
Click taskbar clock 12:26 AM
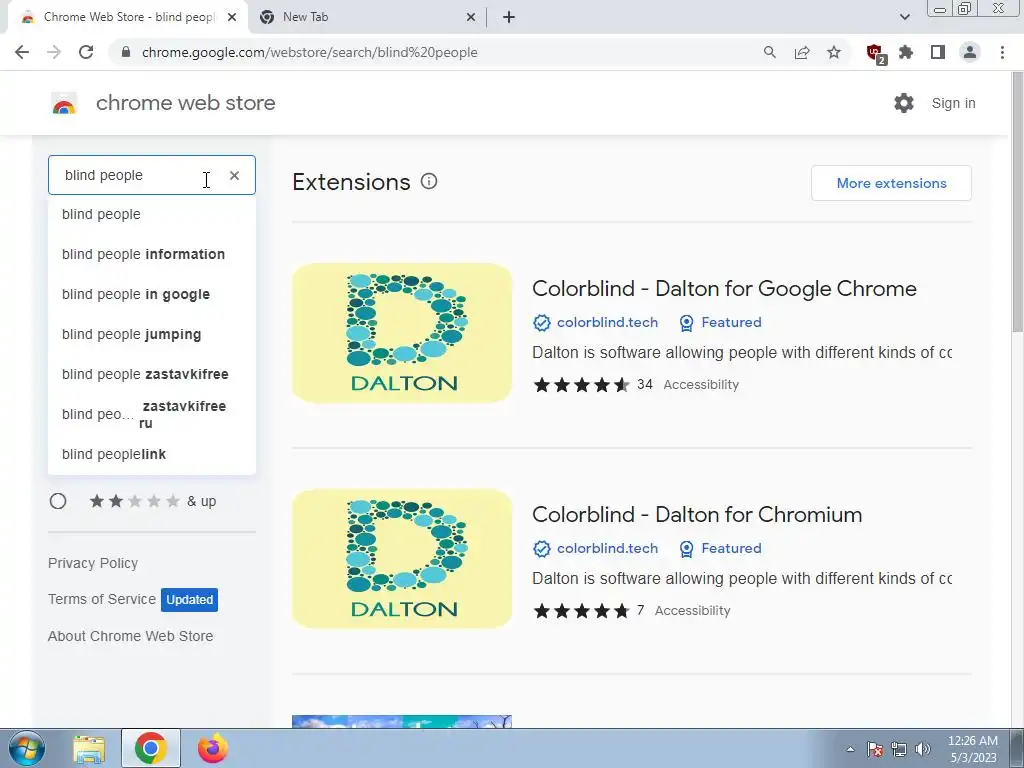(x=973, y=749)
